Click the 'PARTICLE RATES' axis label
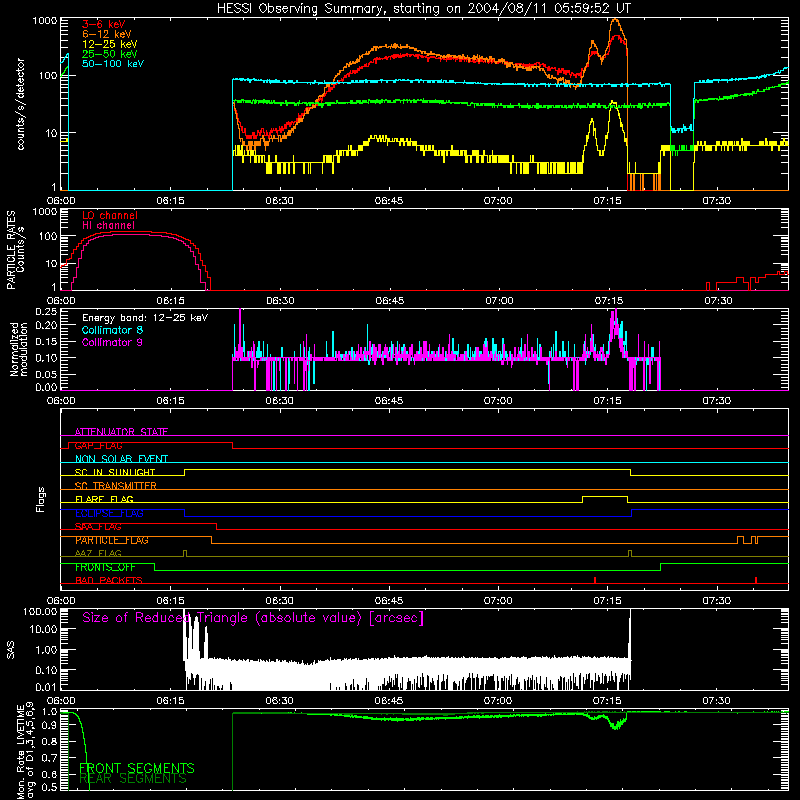Screen dimensions: 800x800 11,250
